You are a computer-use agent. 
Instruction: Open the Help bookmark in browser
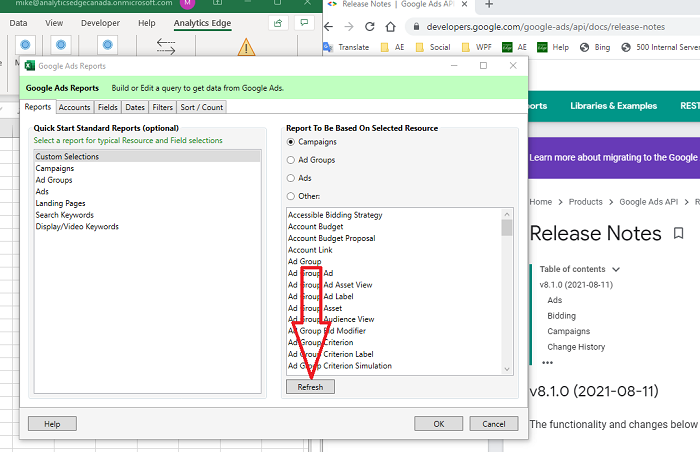553,47
